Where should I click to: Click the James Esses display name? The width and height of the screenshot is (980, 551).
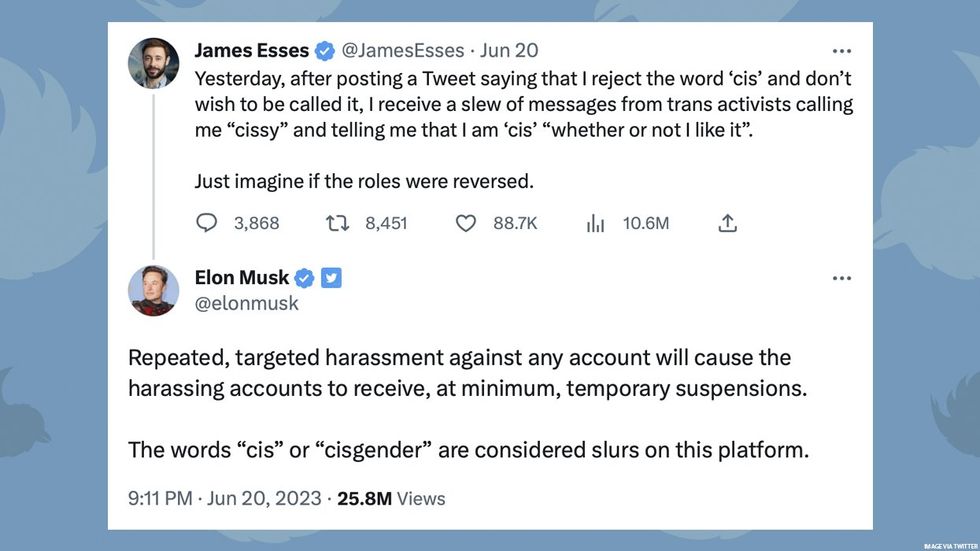click(x=251, y=50)
